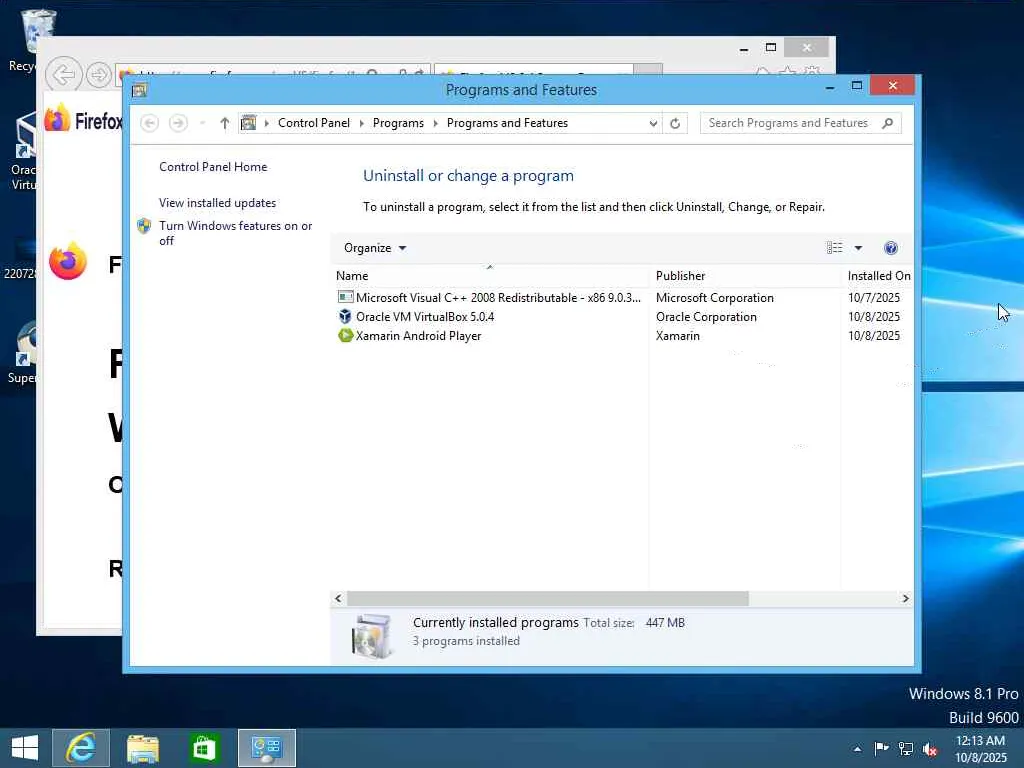The width and height of the screenshot is (1024, 768).
Task: Close the Programs and Features window
Action: [892, 86]
